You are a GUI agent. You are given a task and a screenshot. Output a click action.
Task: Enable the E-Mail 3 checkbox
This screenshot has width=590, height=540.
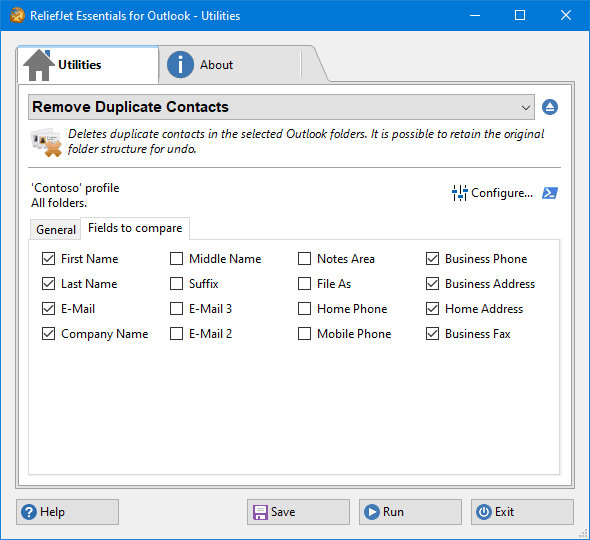(x=176, y=309)
